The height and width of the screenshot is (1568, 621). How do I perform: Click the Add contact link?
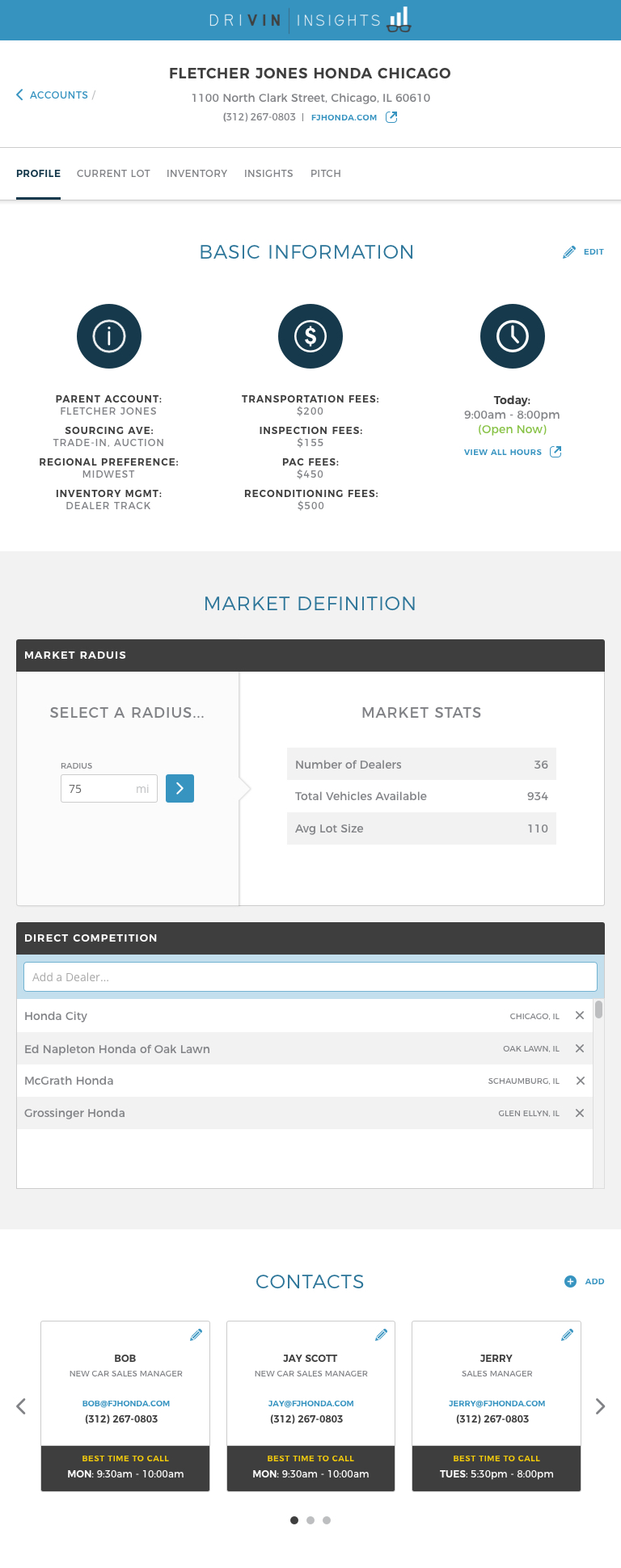[x=595, y=1281]
